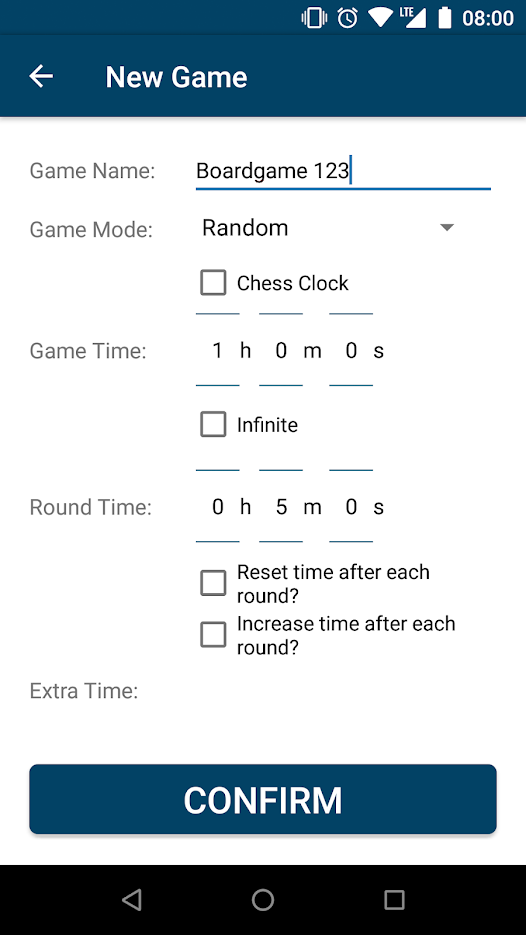Tap the battery status icon
Viewport: 526px width, 935px height.
coord(445,18)
